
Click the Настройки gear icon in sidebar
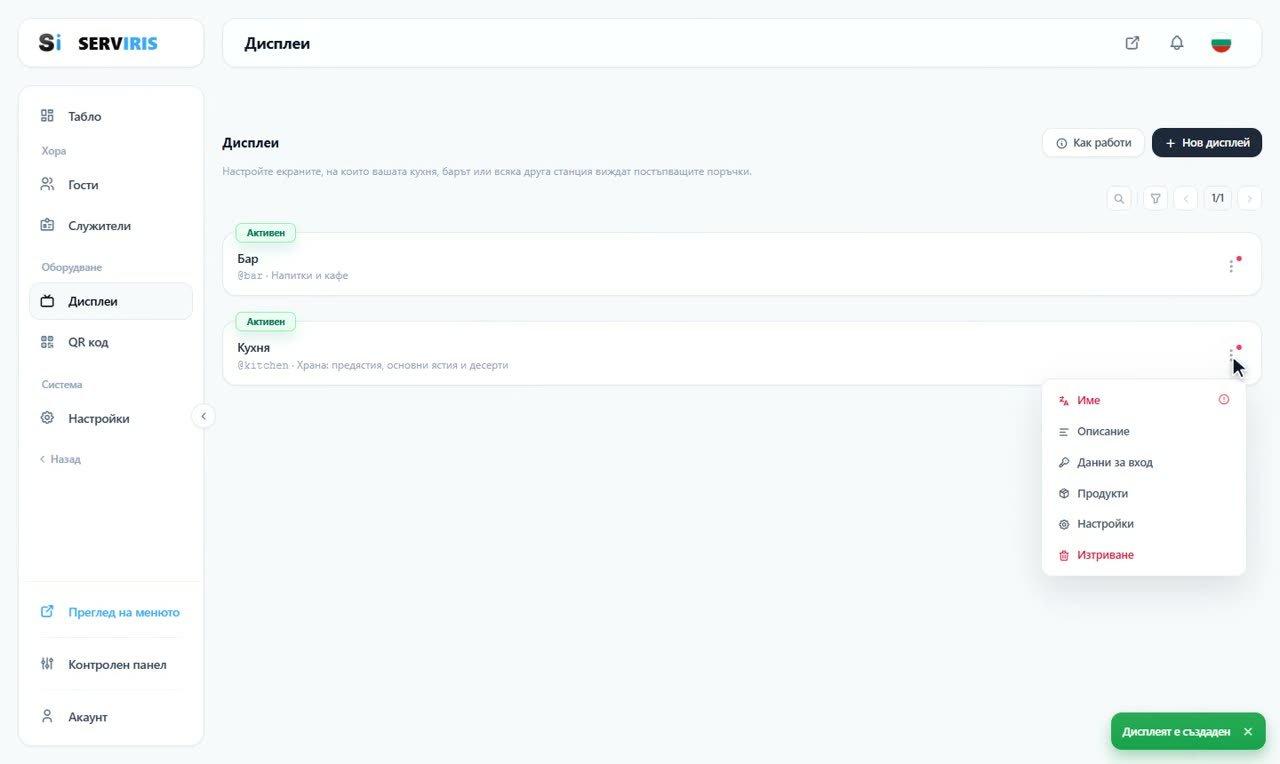[47, 418]
